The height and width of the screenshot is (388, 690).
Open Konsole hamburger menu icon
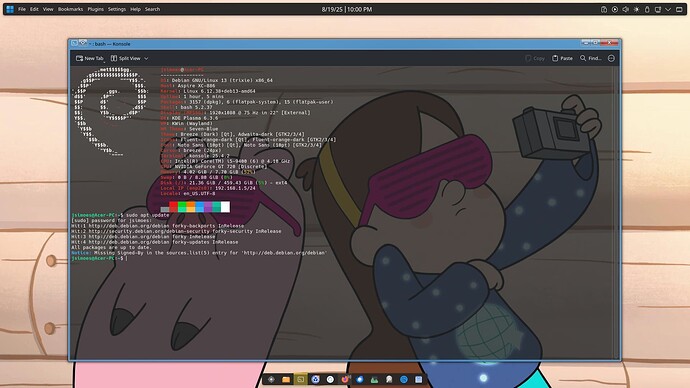coord(611,58)
